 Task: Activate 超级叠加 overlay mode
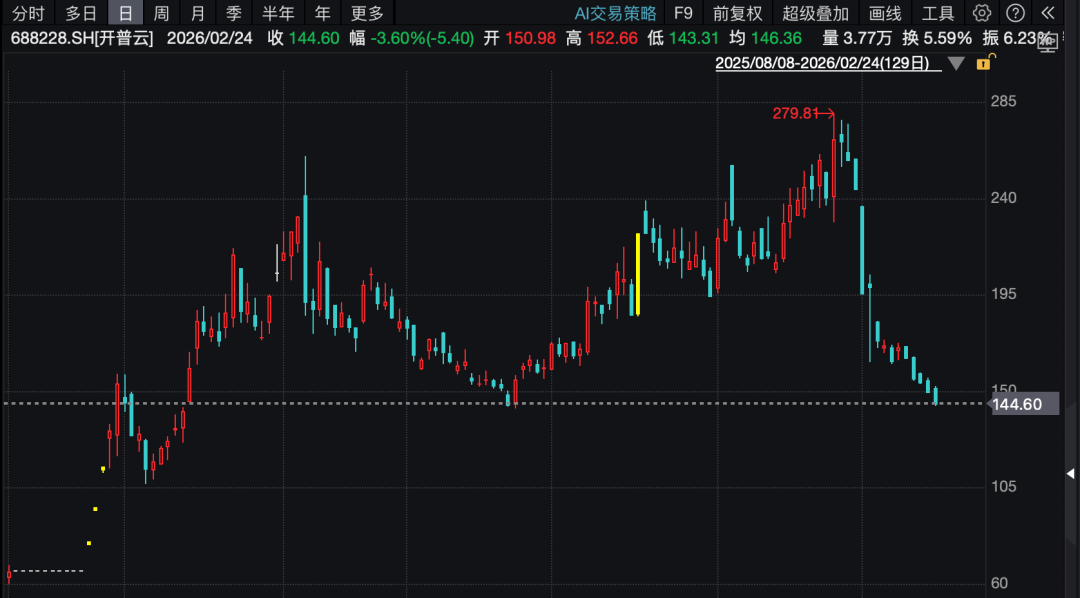[x=813, y=13]
